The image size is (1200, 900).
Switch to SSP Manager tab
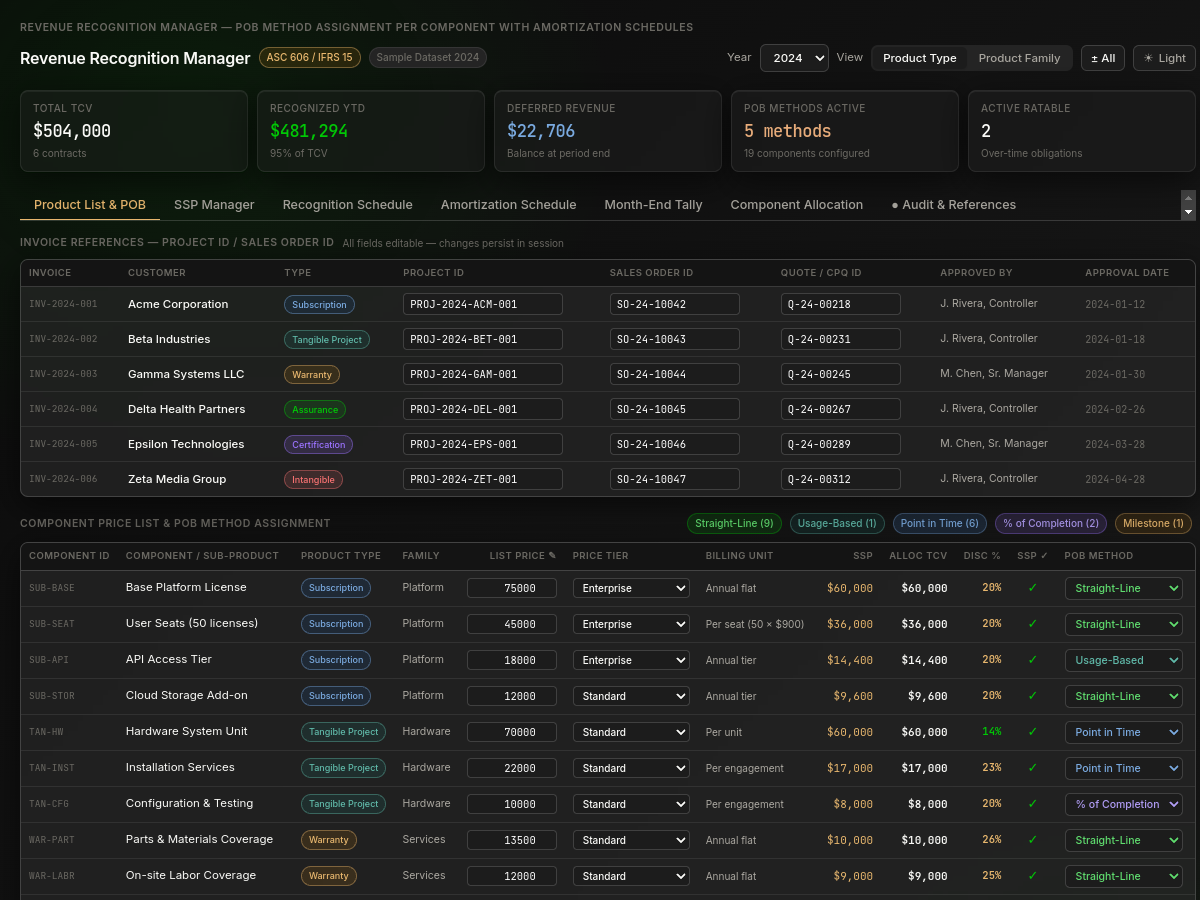point(214,205)
